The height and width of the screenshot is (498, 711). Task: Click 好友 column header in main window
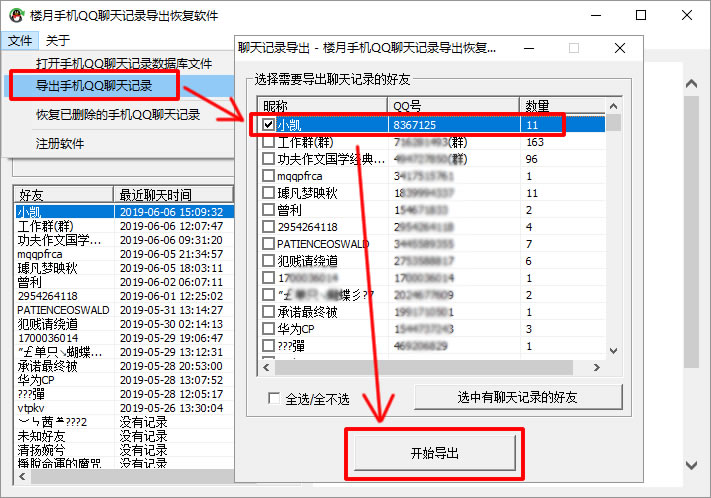63,195
